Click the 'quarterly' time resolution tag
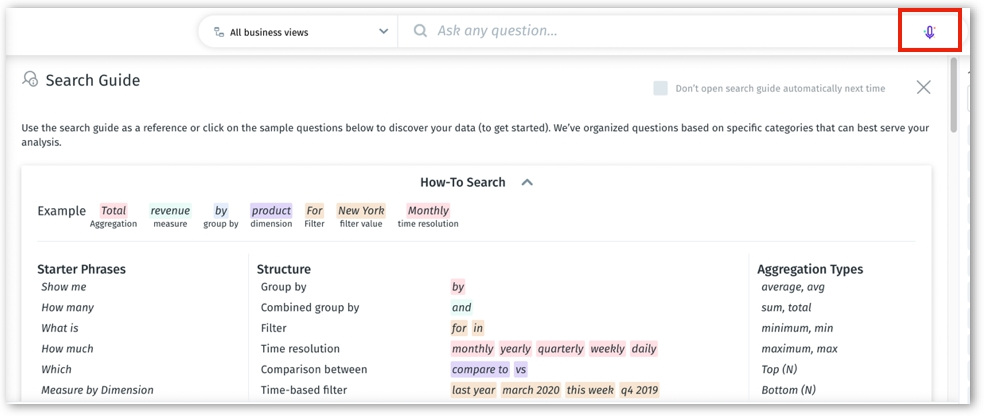Viewport: 984px width, 416px height. pos(560,349)
